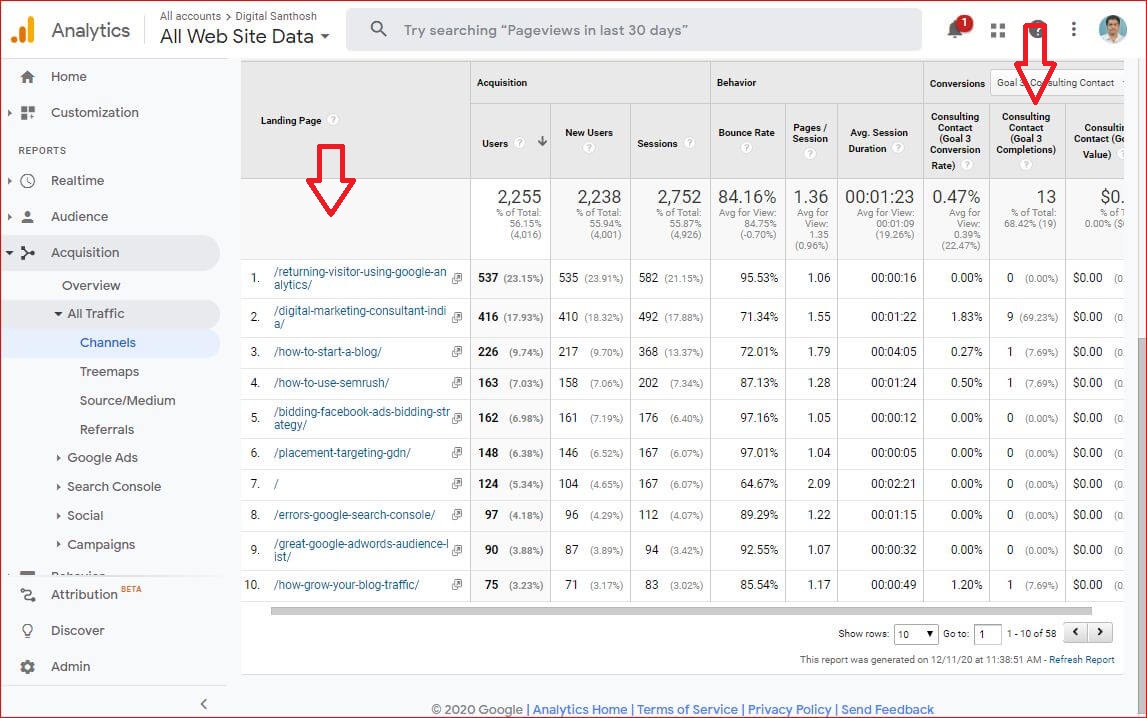Image resolution: width=1147 pixels, height=718 pixels.
Task: Click the New Users column header
Action: pyautogui.click(x=589, y=132)
